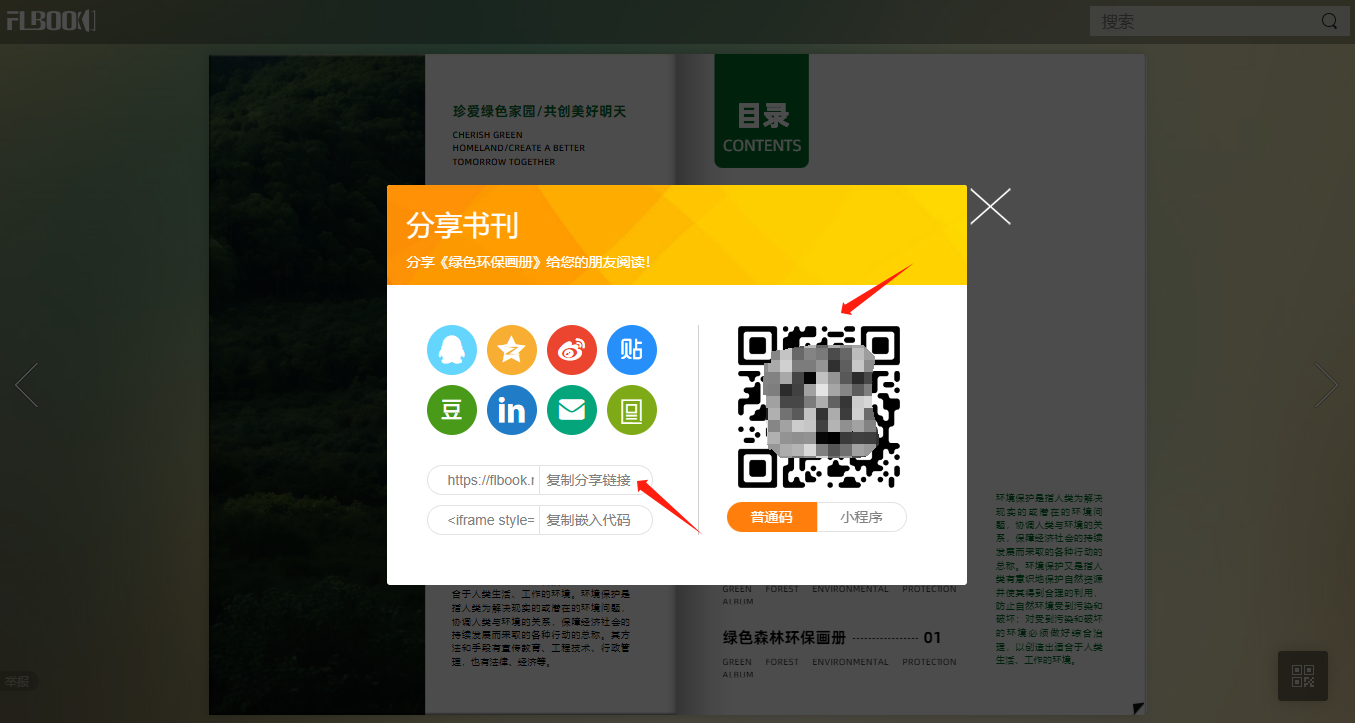The height and width of the screenshot is (723, 1355).
Task: Click the QR code image
Action: [x=819, y=407]
